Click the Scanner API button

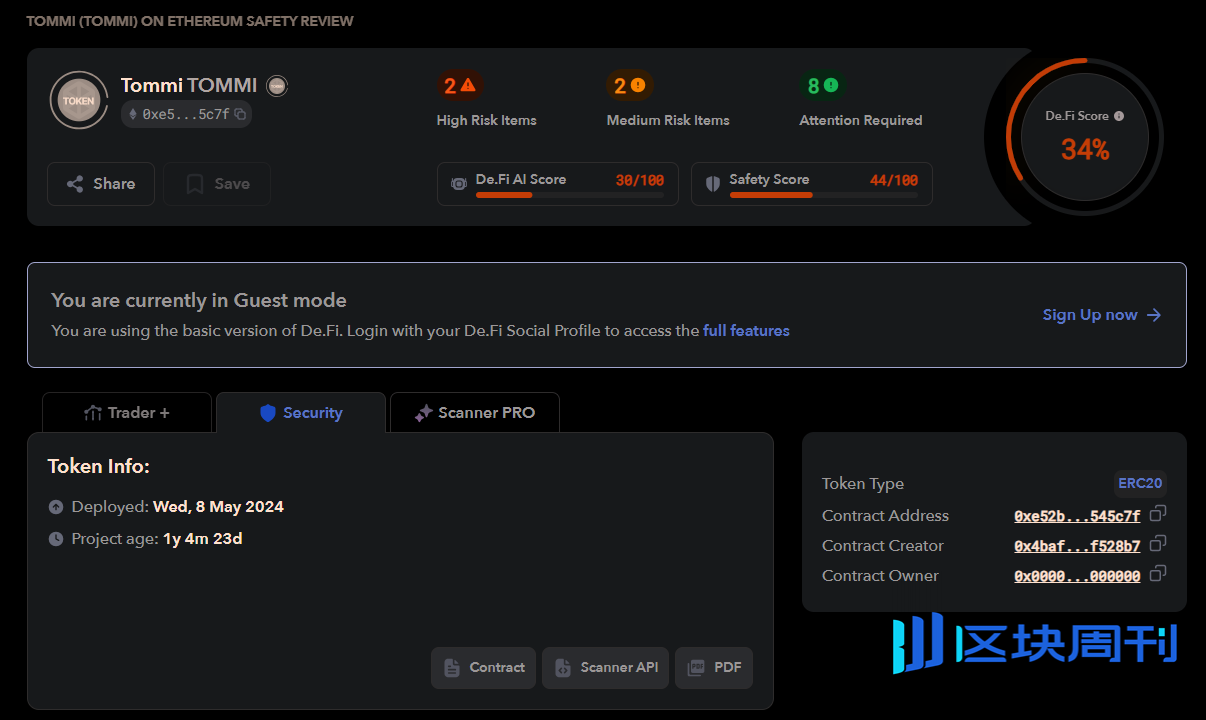point(606,668)
